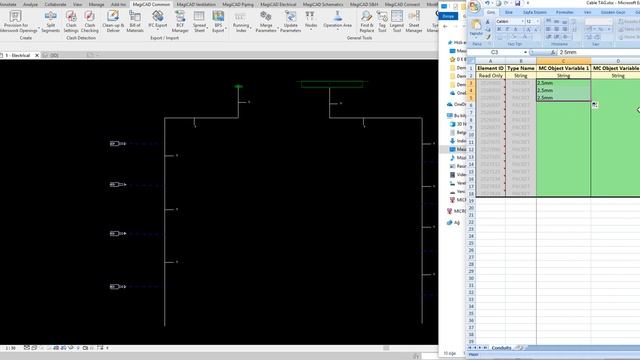Click the Excel Select All corner
640x360 pixels.
(x=471, y=61)
